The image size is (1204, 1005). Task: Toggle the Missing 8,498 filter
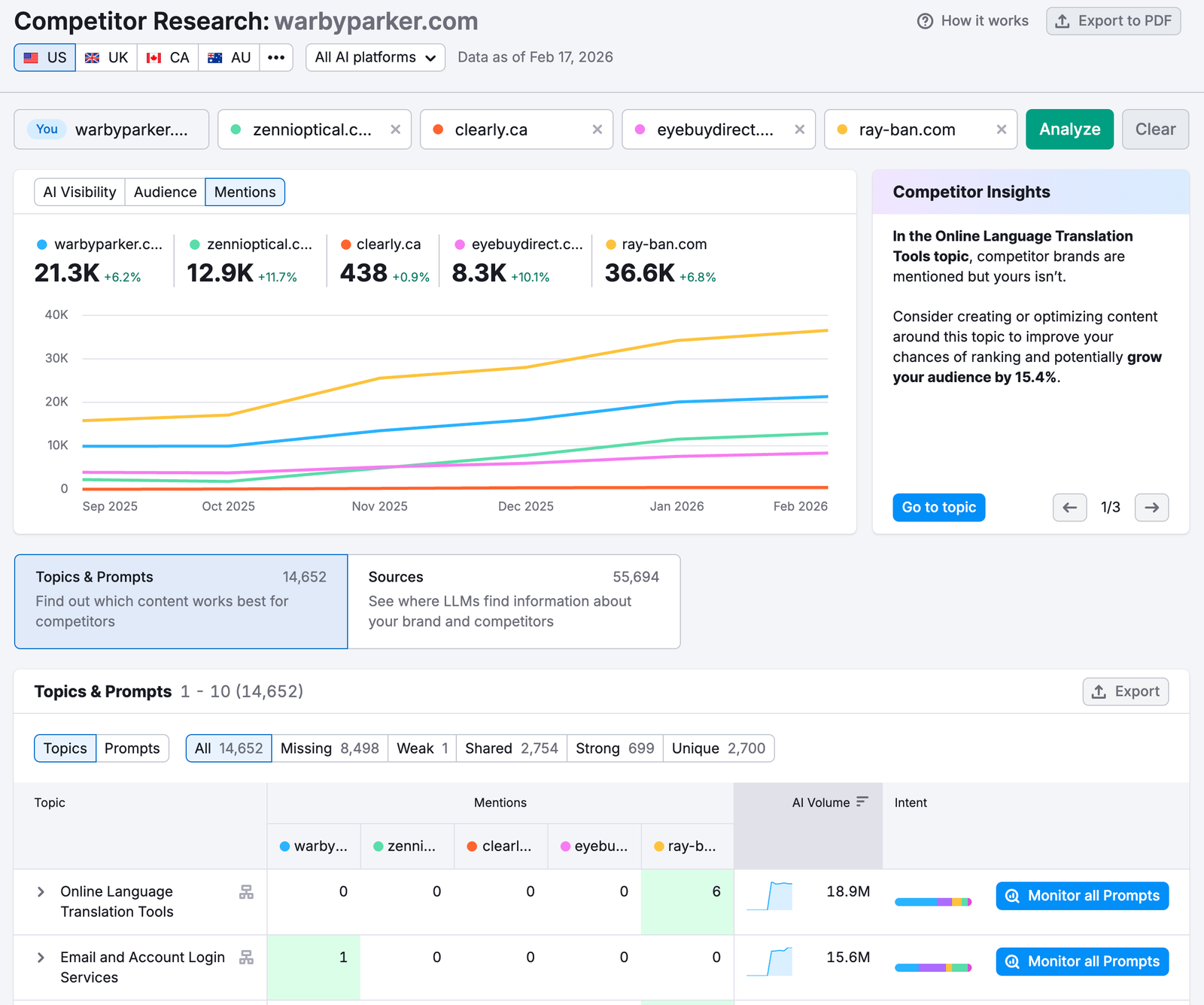coord(330,748)
